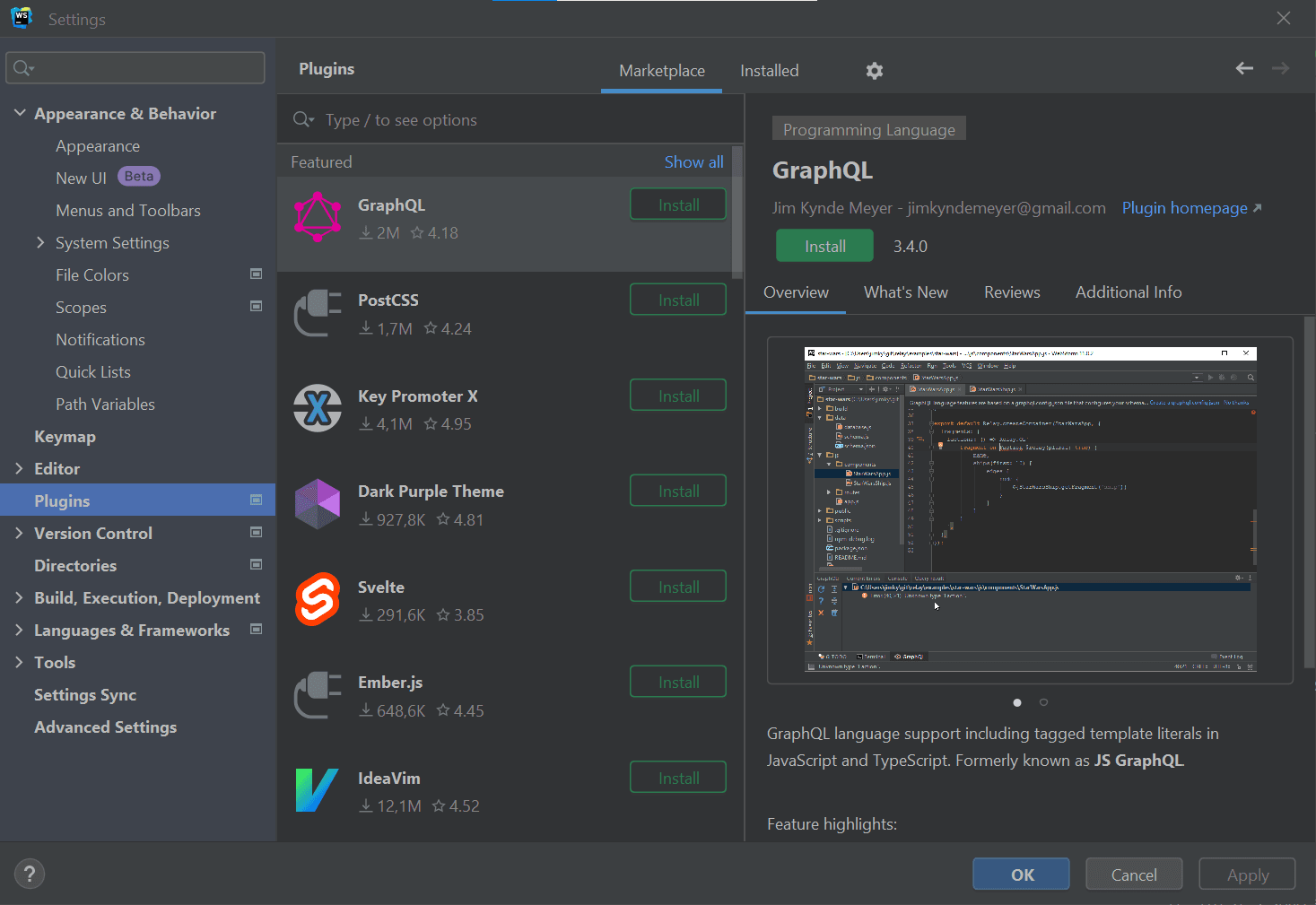
Task: Select the PostCSS plugin icon
Action: tap(318, 313)
